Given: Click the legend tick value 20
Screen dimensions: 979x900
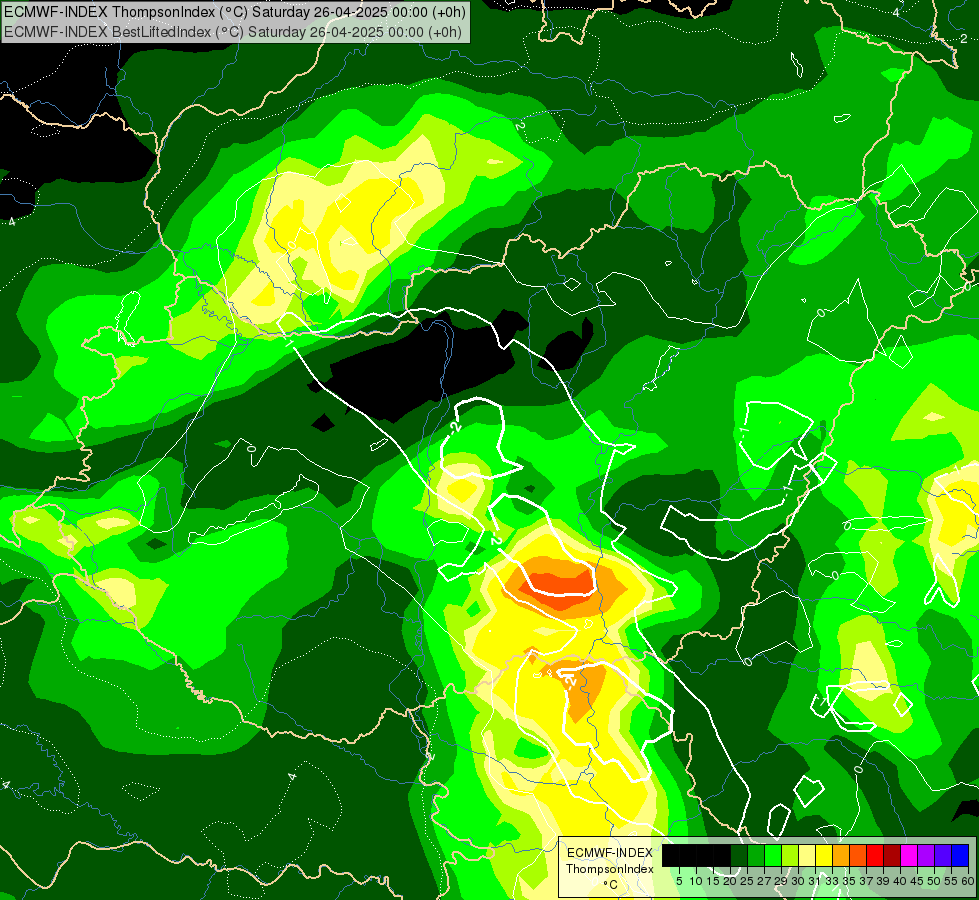Looking at the screenshot, I should click(x=730, y=881).
